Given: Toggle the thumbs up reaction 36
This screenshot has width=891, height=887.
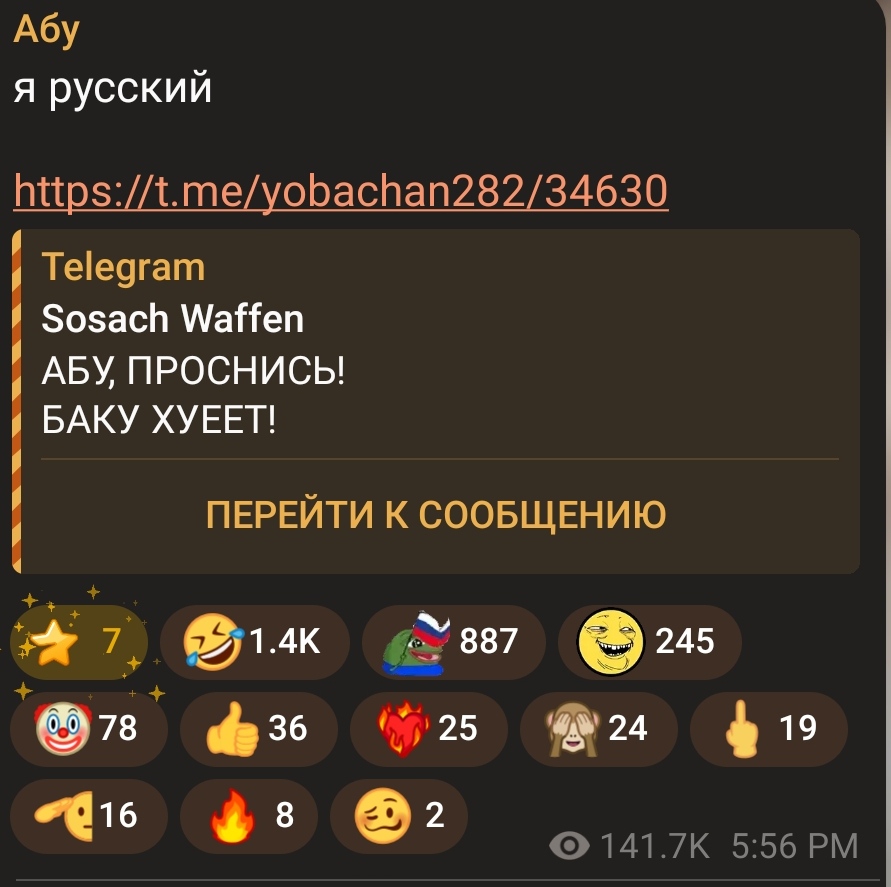Looking at the screenshot, I should (x=259, y=729).
